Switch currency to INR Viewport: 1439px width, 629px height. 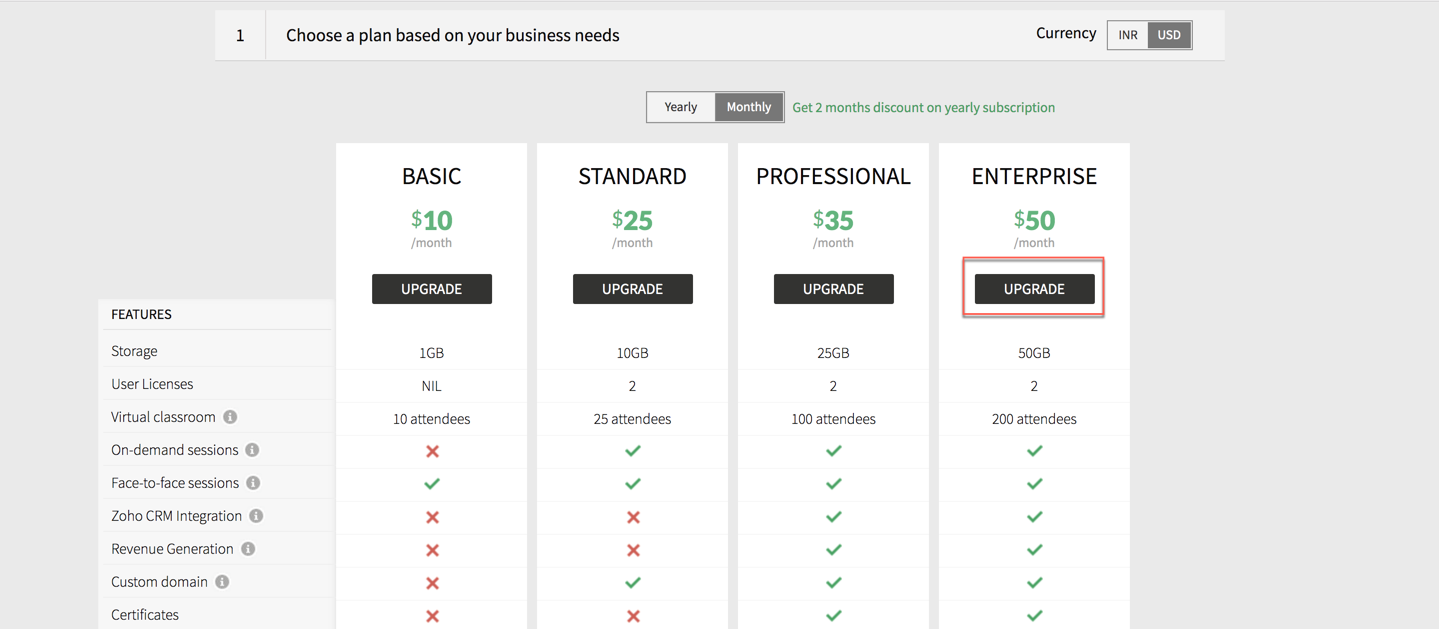pyautogui.click(x=1128, y=35)
